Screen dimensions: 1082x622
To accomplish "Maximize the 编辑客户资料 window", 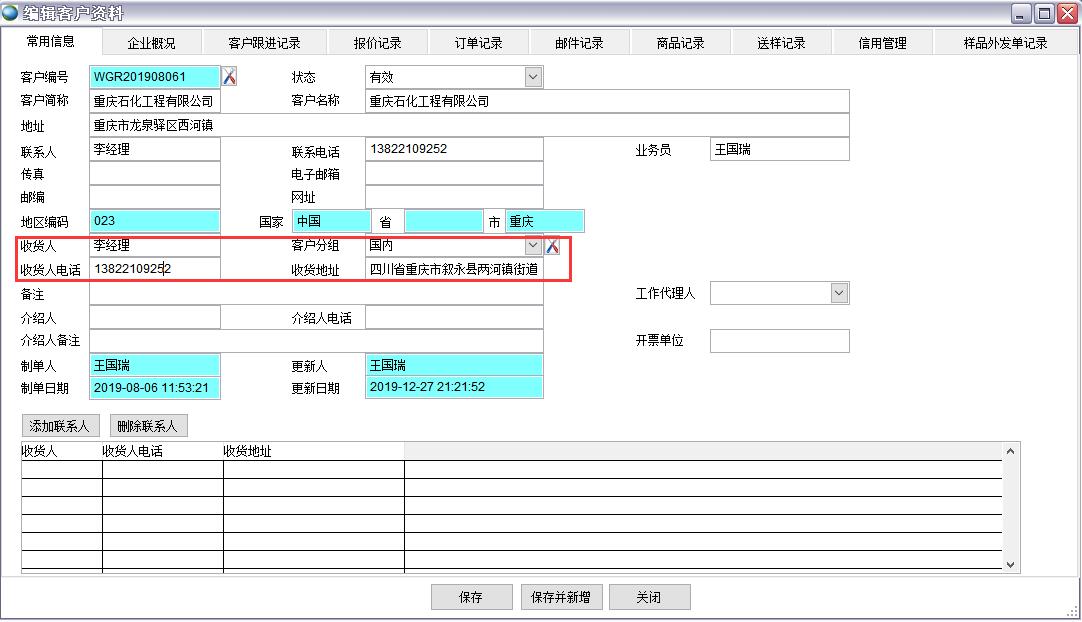I will pos(1044,13).
